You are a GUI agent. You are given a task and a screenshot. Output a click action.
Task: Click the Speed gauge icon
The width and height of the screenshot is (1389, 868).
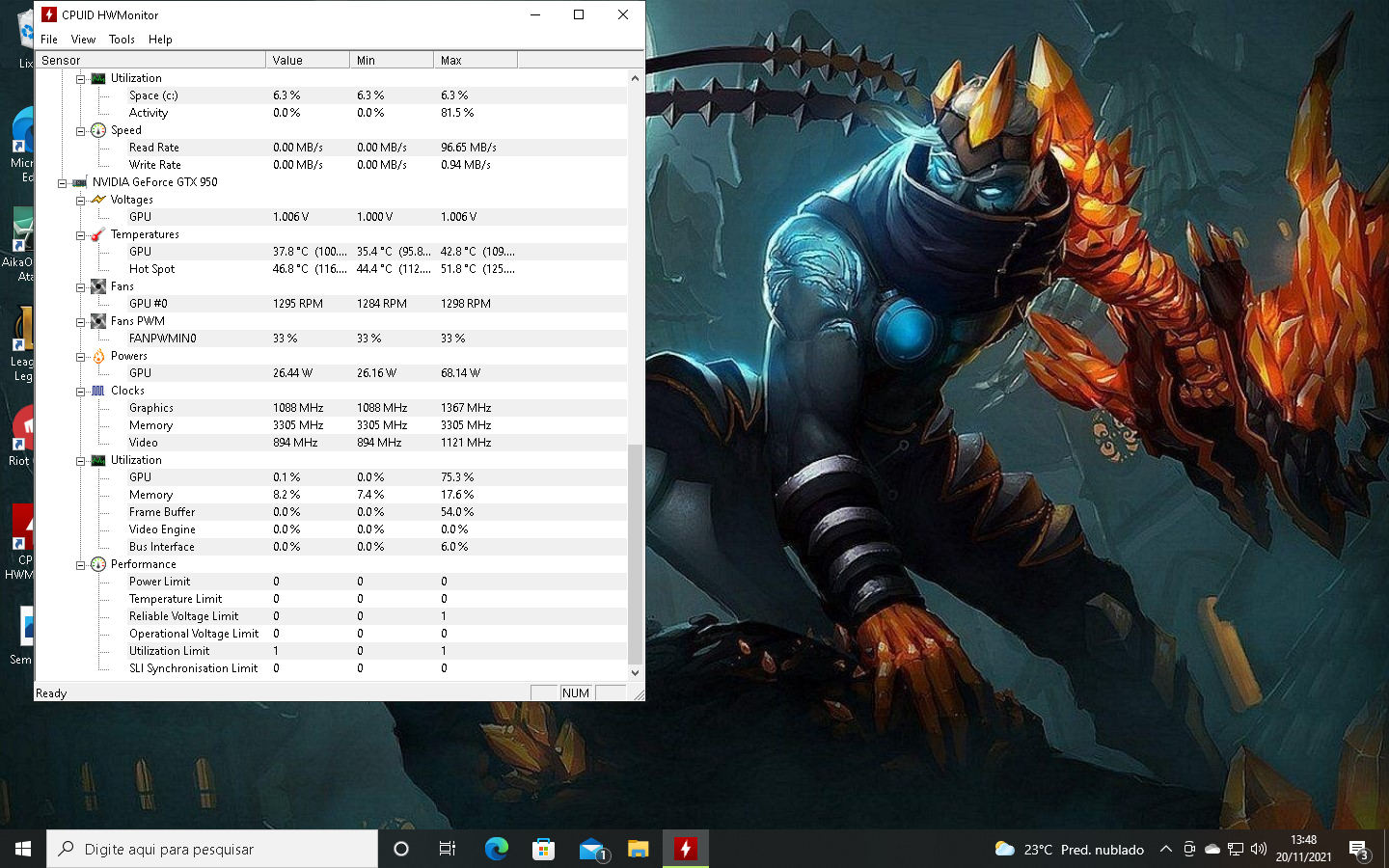coord(98,130)
